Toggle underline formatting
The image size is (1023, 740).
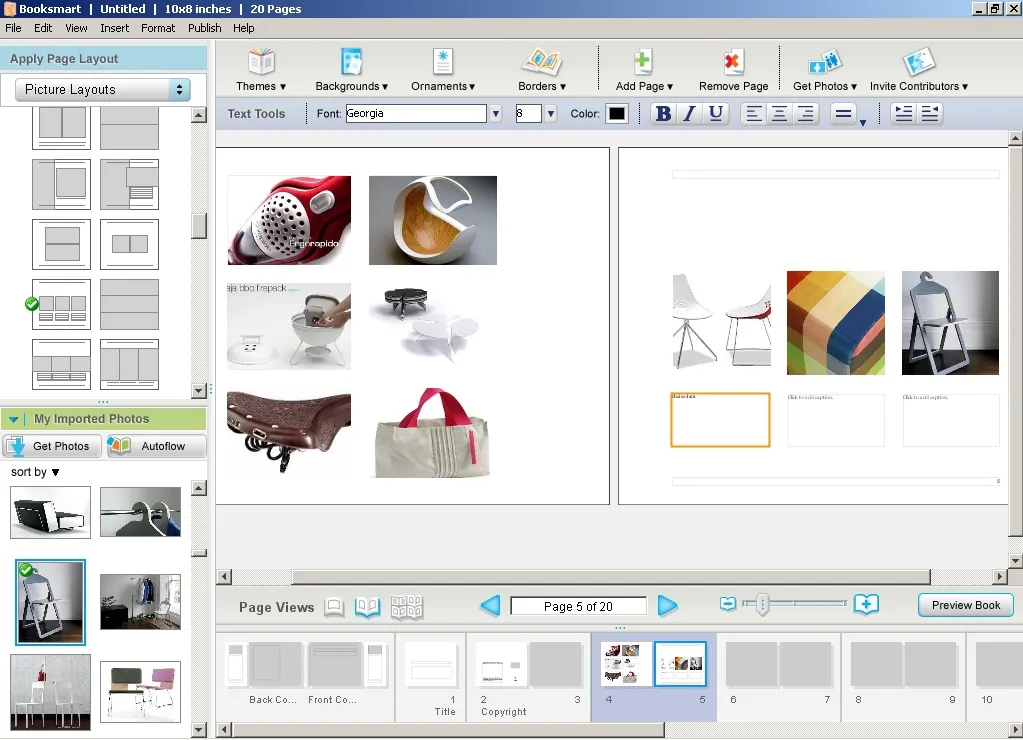(x=716, y=114)
